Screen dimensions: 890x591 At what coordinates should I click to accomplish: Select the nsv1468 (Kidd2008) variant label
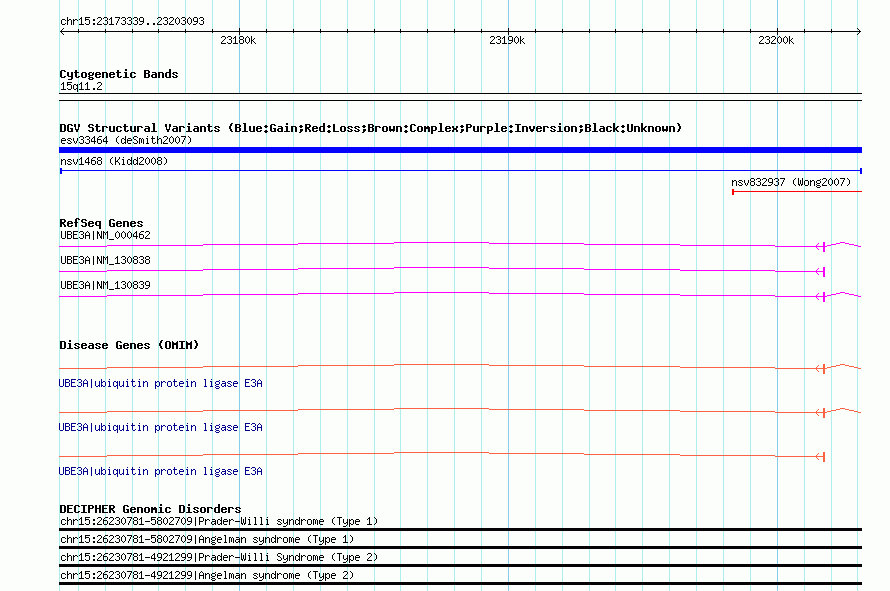114,161
